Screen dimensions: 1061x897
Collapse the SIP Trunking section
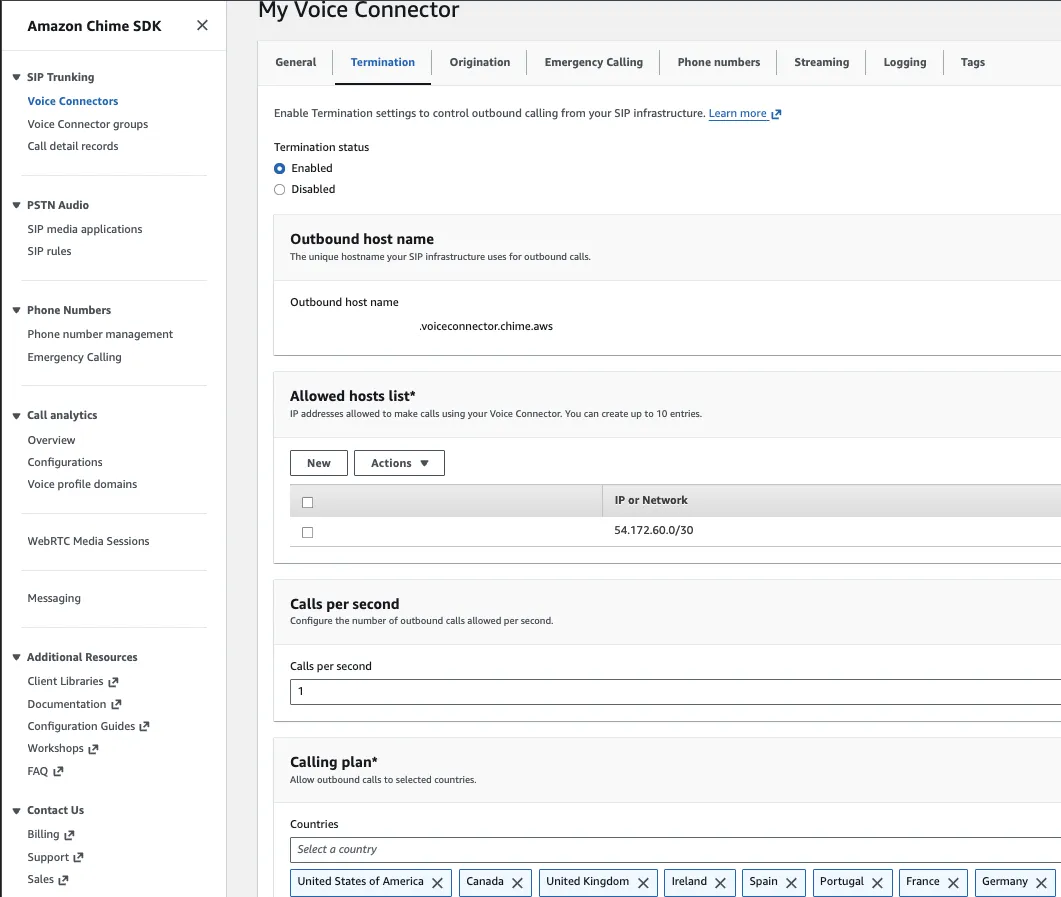16,77
